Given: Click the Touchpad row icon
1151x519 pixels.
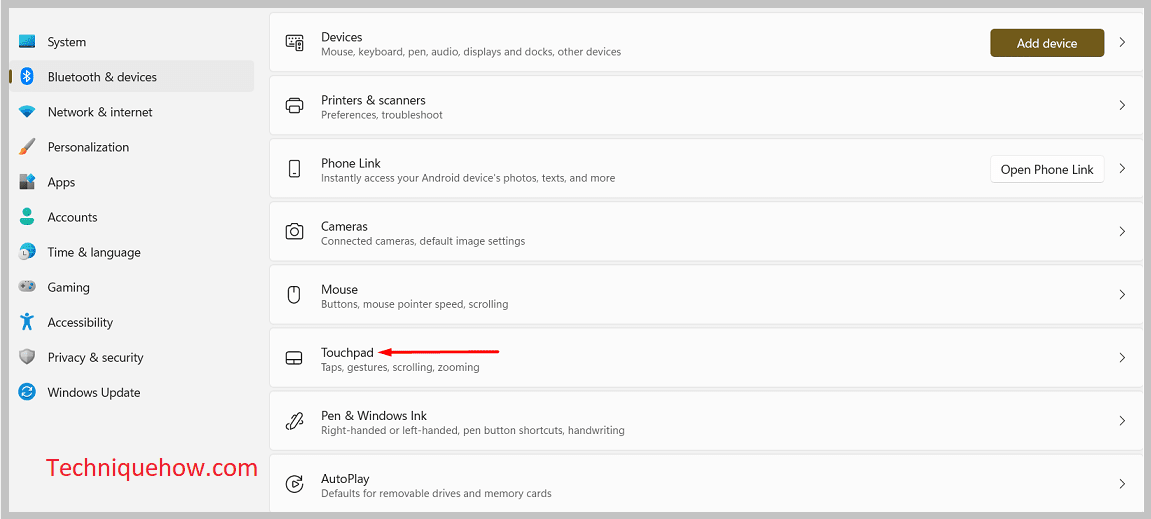Looking at the screenshot, I should tap(294, 358).
